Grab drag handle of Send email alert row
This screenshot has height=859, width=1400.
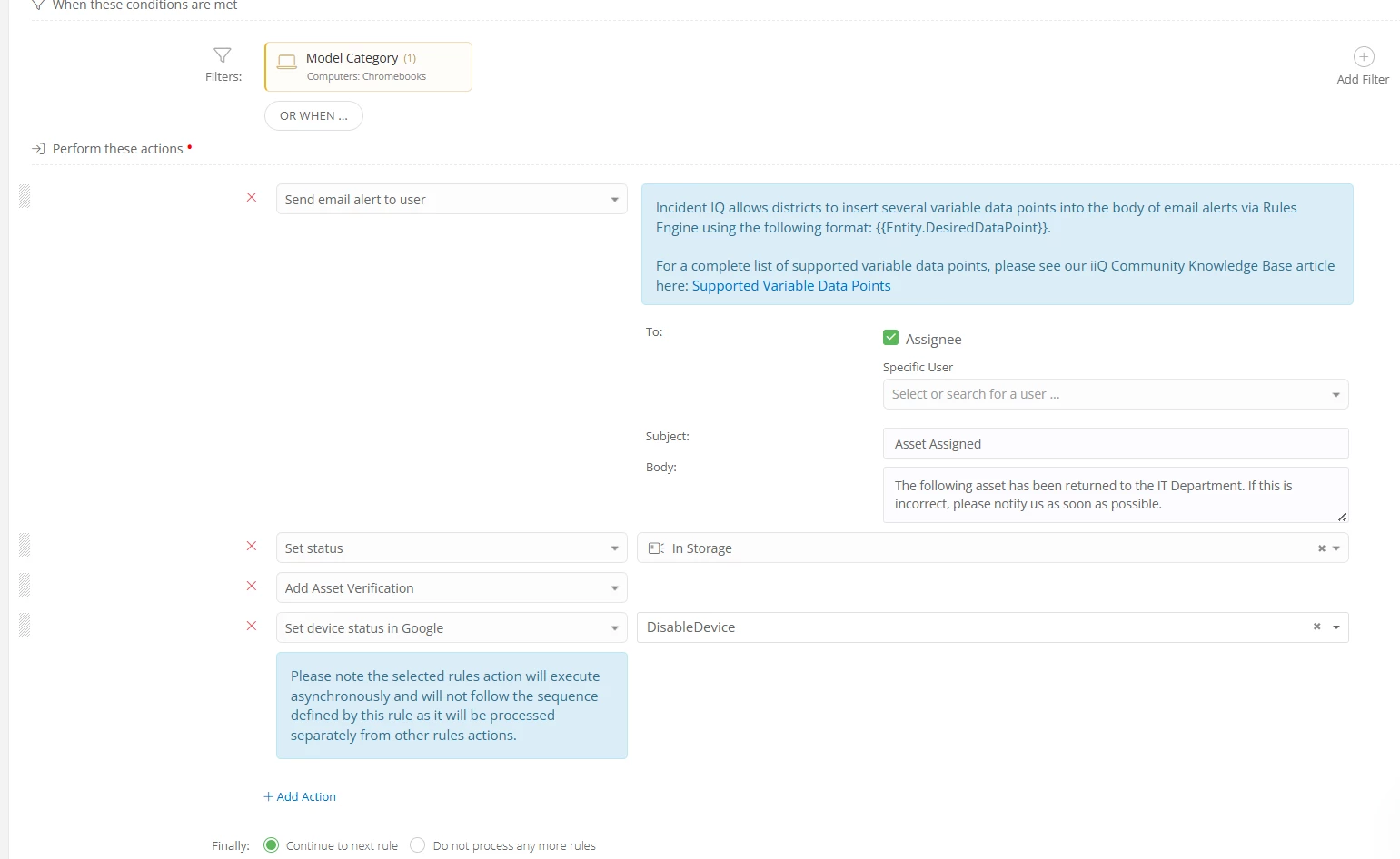click(x=25, y=196)
